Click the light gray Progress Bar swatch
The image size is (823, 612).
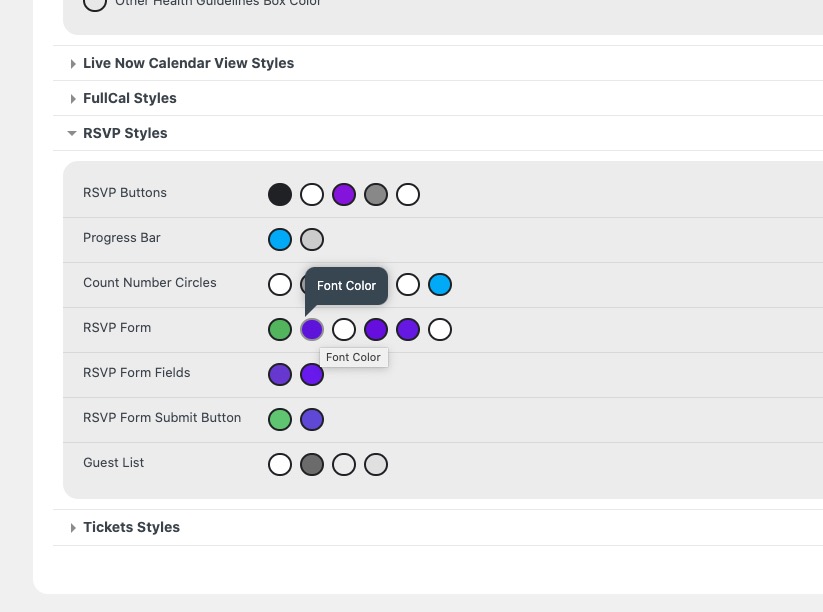(312, 239)
